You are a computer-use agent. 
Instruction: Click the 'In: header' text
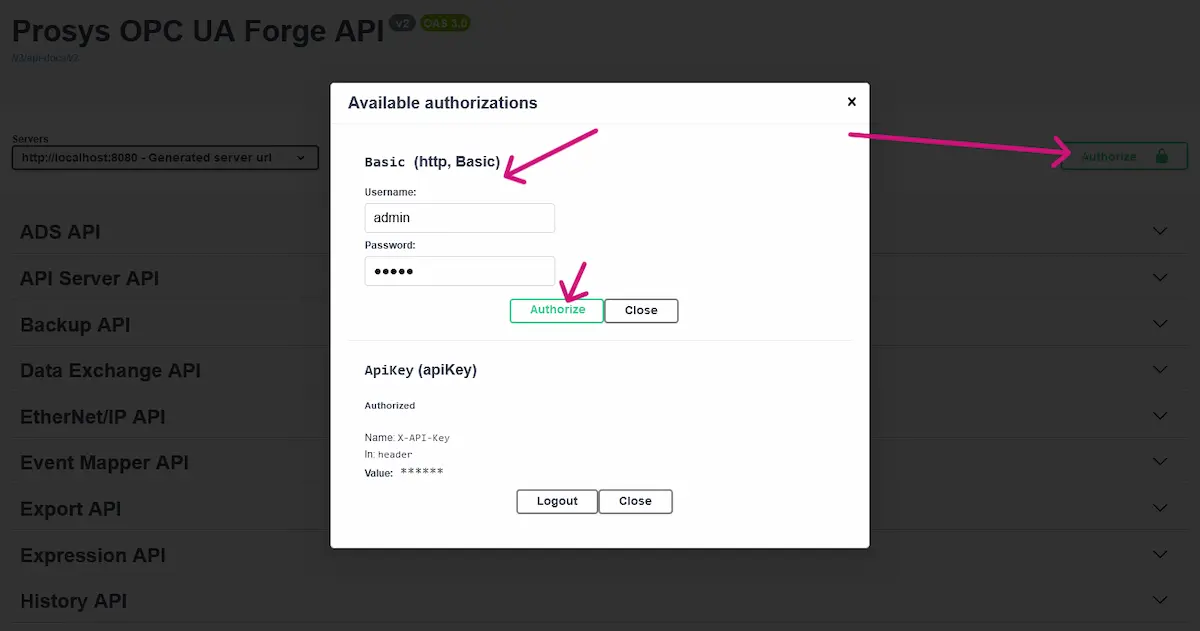click(x=388, y=455)
